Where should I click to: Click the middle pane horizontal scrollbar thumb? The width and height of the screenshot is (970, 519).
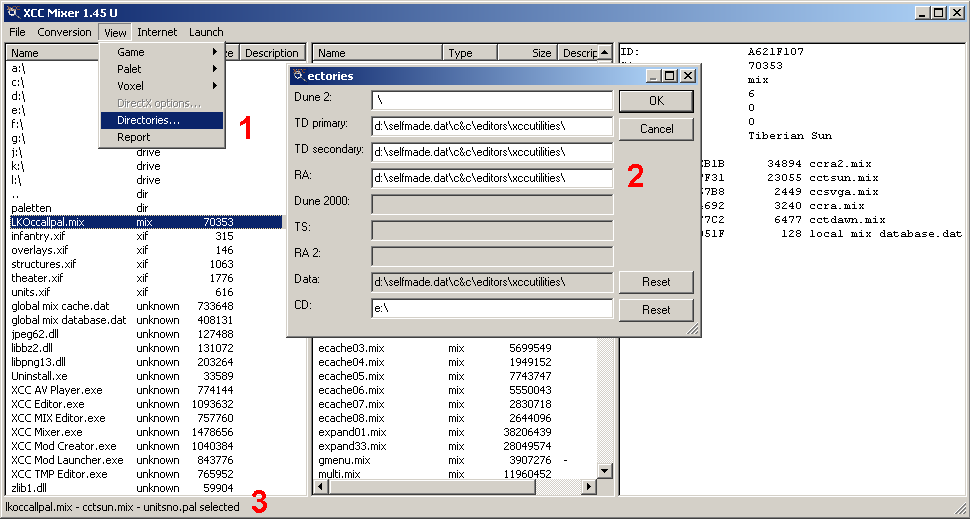coord(432,487)
